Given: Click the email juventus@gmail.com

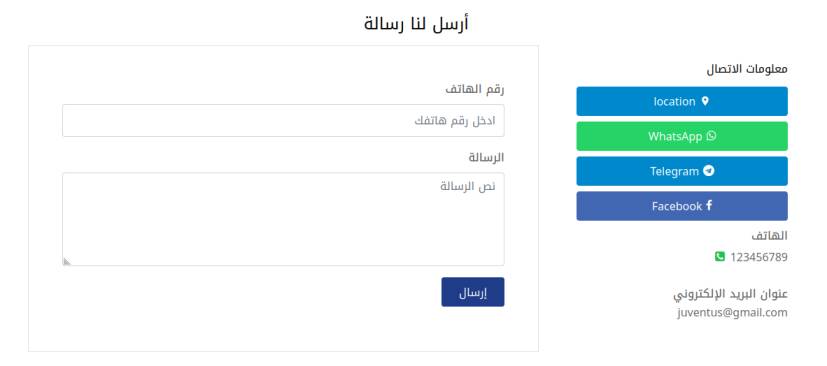Looking at the screenshot, I should point(732,313).
